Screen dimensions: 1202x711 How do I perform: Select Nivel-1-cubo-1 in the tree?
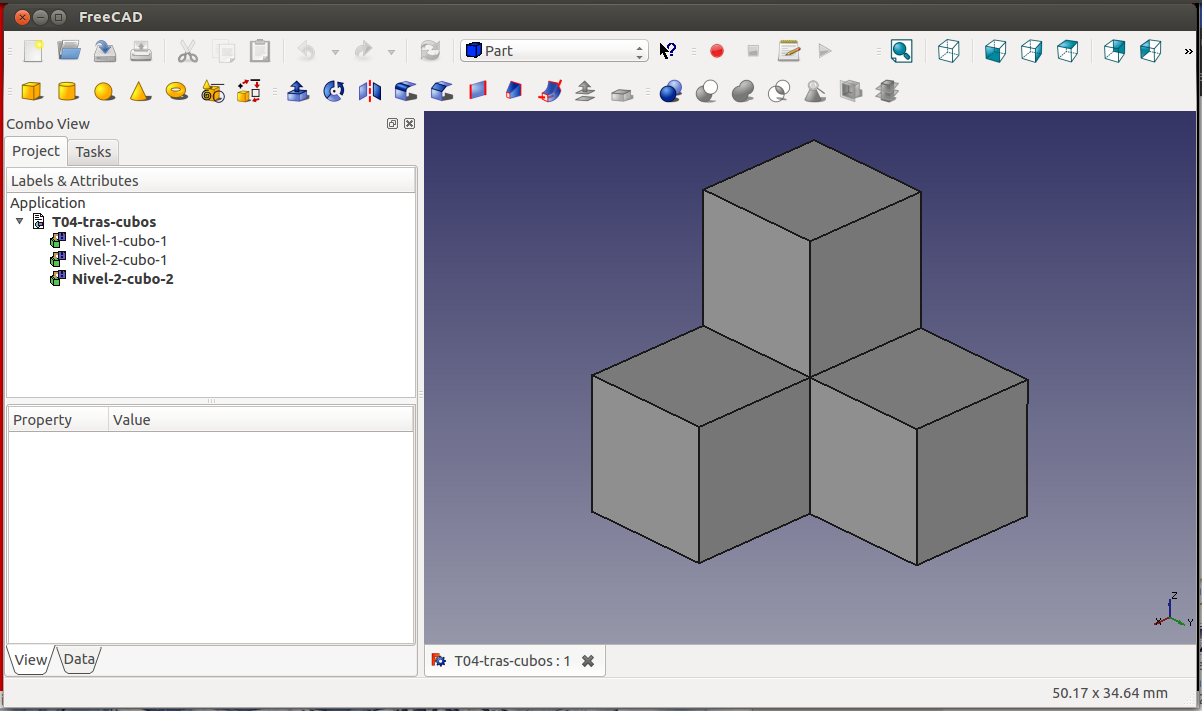coord(119,241)
